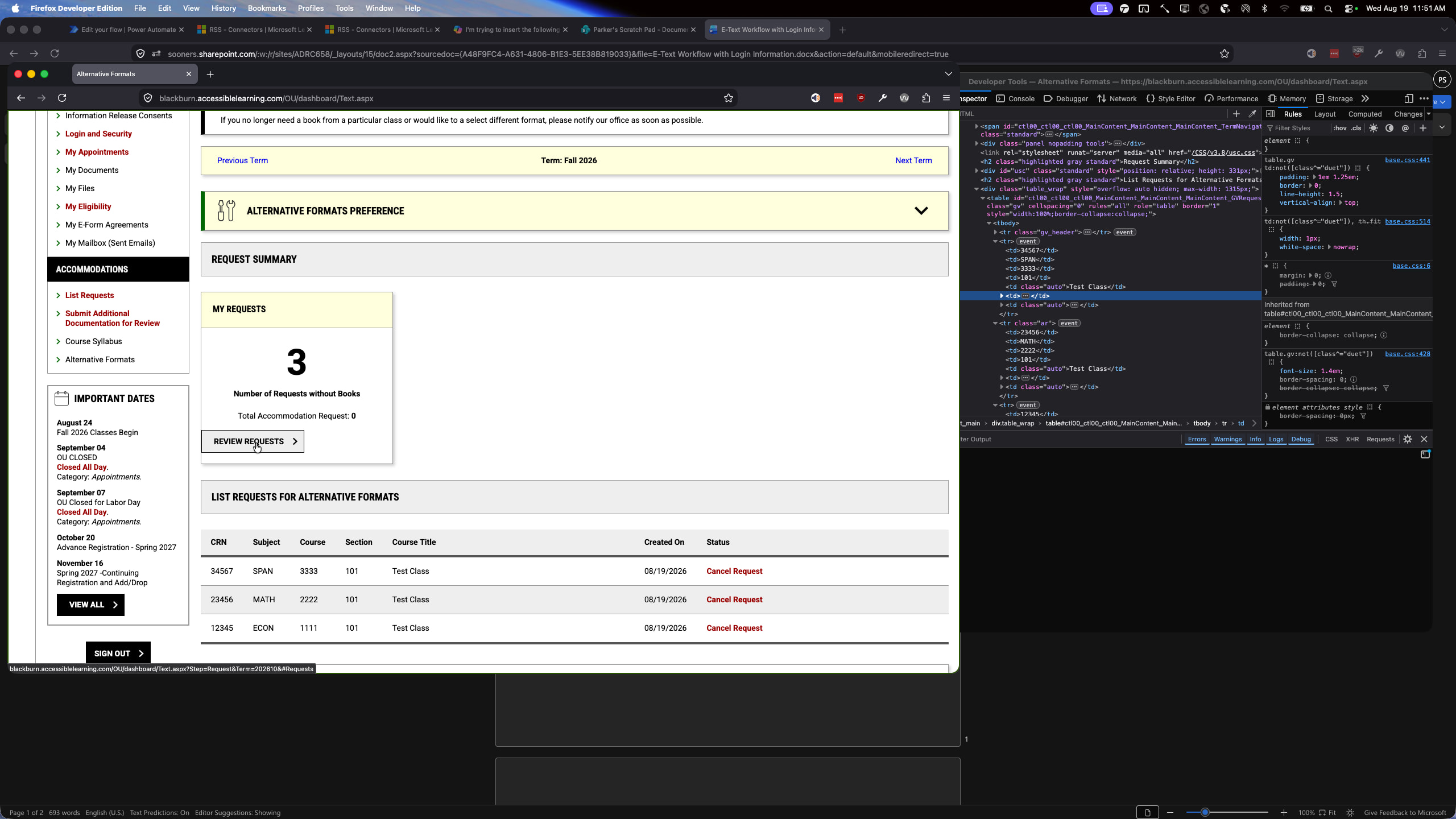Pick an element's color with the eyedropper
The image size is (1456, 819).
[x=1252, y=114]
